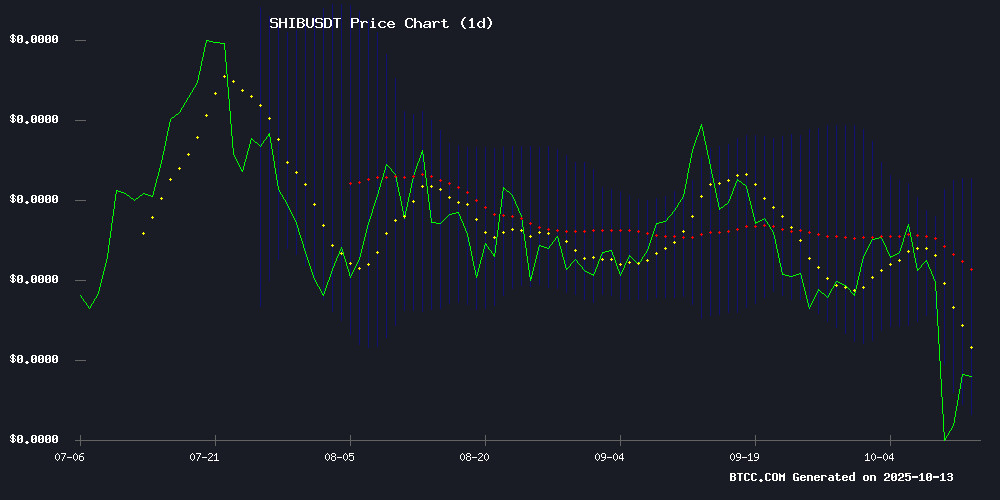The height and width of the screenshot is (500, 1000).
Task: Click the last yellow moving-average dot
Action: click(971, 347)
